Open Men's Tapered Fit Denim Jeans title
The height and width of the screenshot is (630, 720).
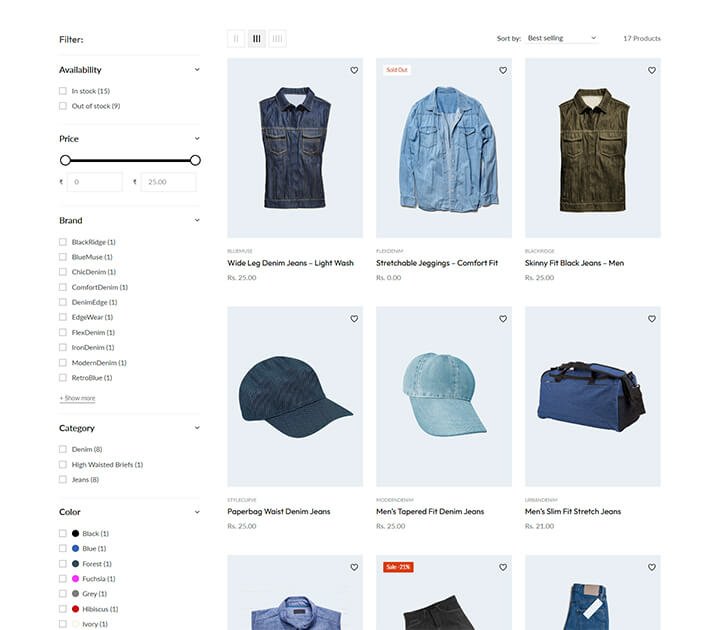point(430,512)
